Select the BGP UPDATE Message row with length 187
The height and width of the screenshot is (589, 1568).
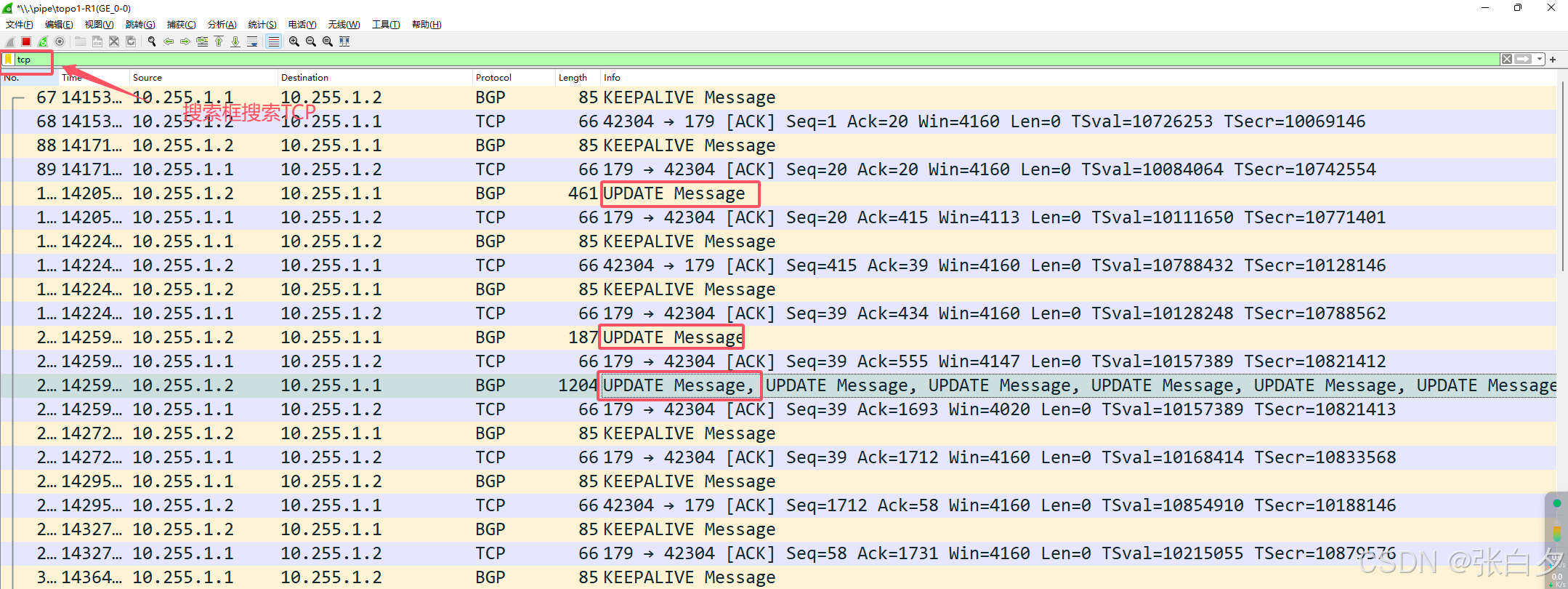tap(779, 337)
